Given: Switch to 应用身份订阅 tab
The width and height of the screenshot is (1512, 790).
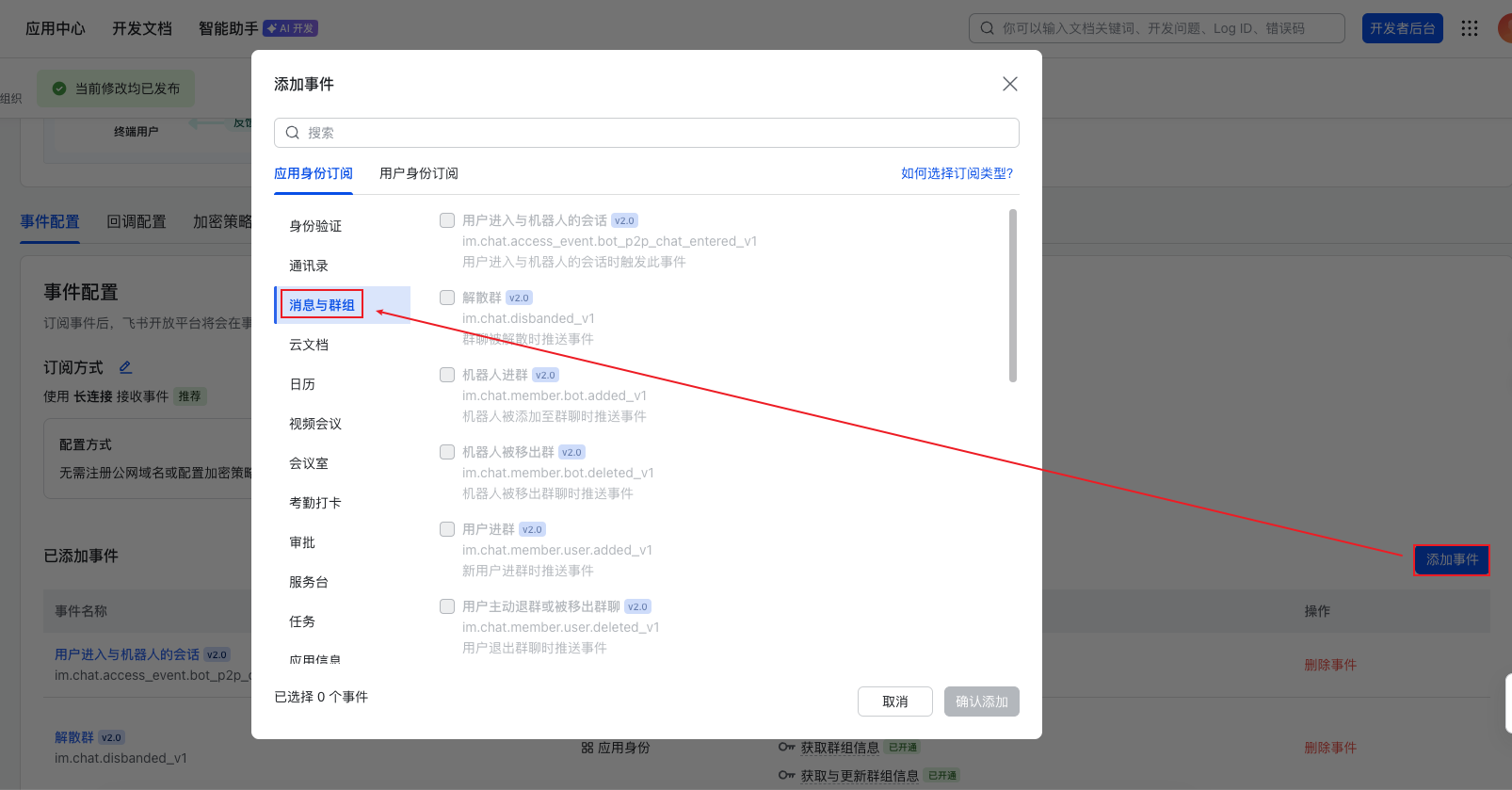Looking at the screenshot, I should click(314, 173).
